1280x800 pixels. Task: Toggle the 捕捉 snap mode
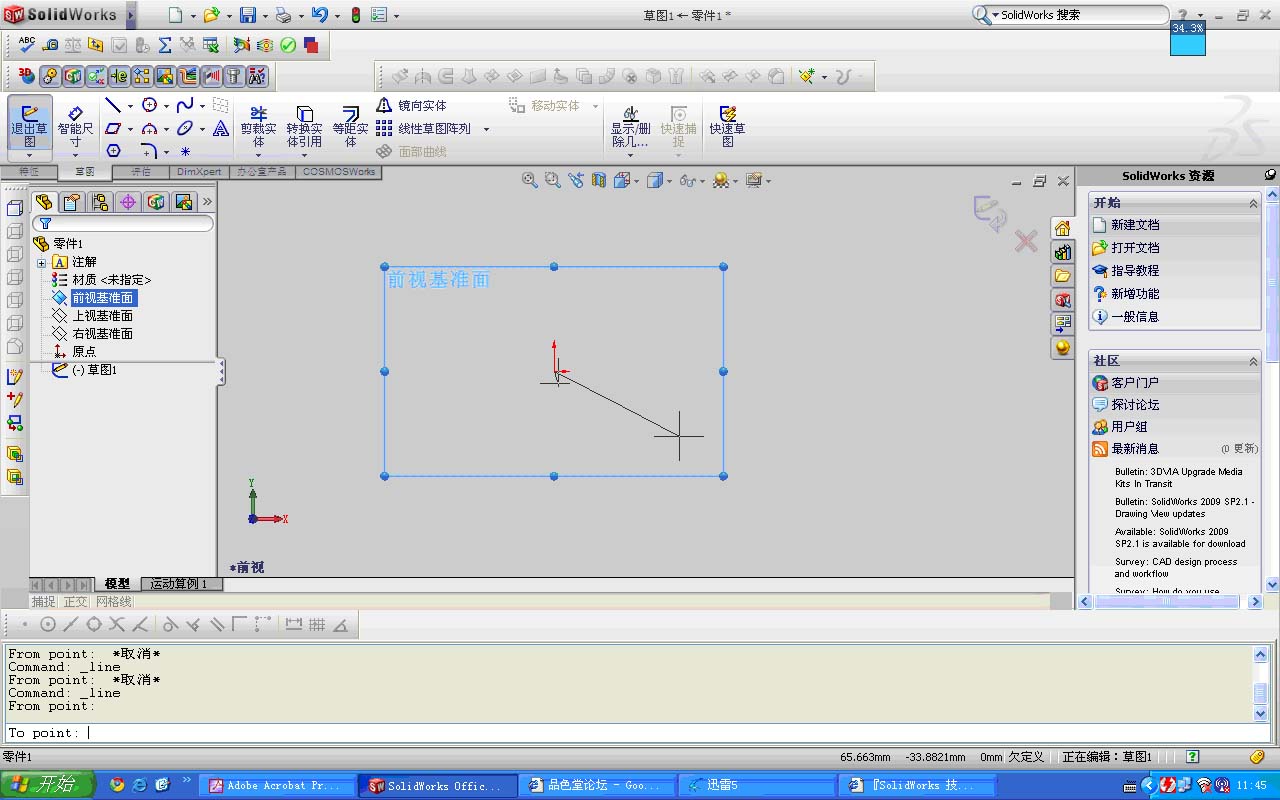tap(43, 602)
